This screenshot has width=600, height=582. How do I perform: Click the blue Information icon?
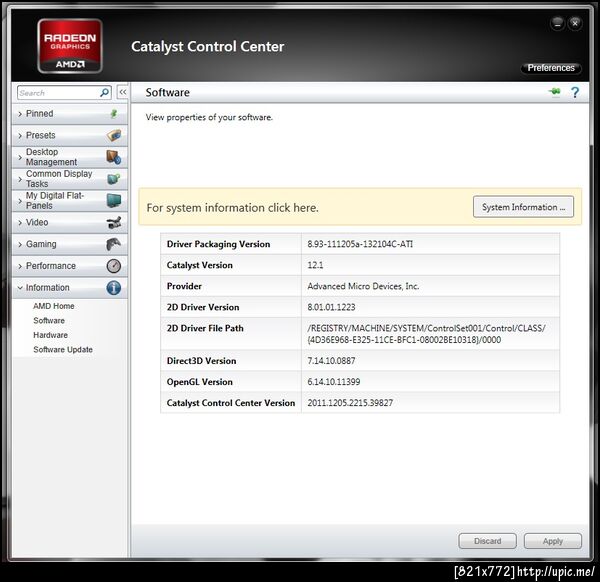click(114, 288)
